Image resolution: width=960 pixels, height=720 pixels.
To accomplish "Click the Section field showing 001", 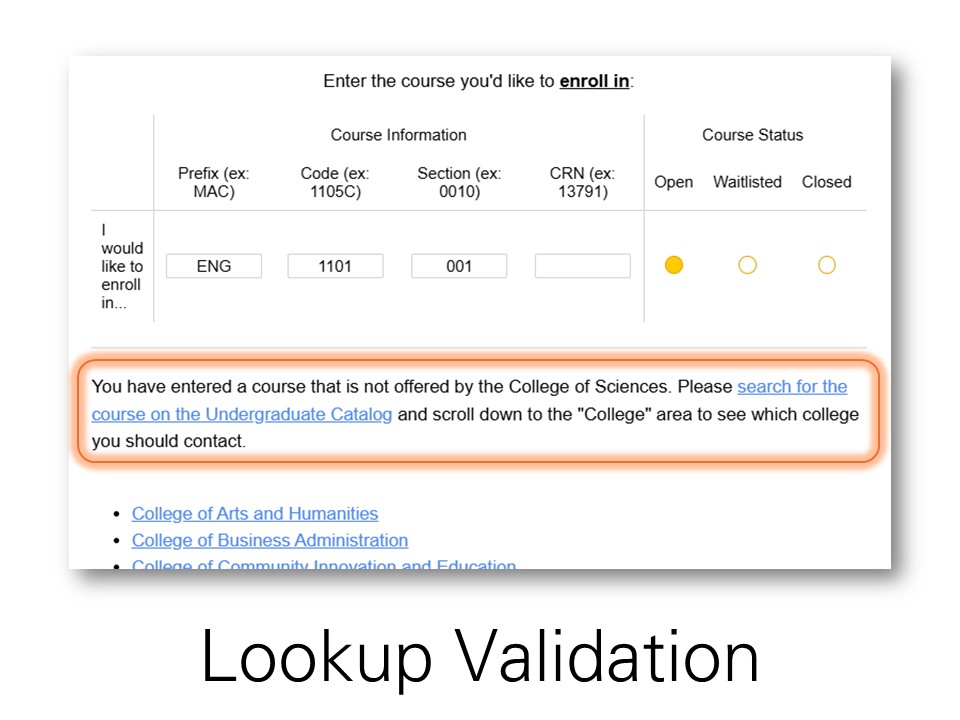I will pos(458,265).
